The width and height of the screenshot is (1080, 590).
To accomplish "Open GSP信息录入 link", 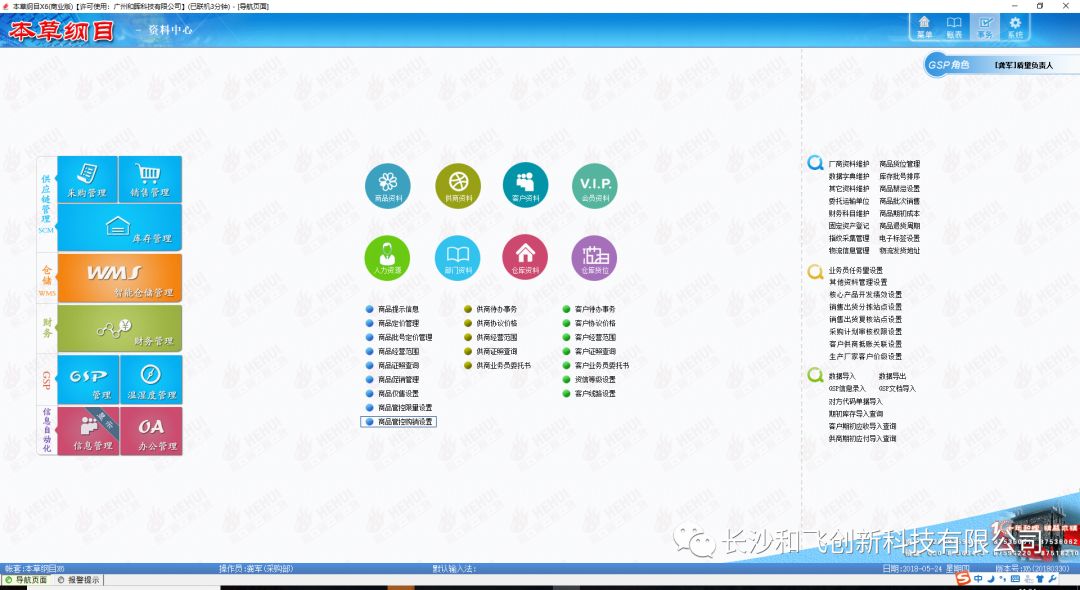I will (x=847, y=388).
